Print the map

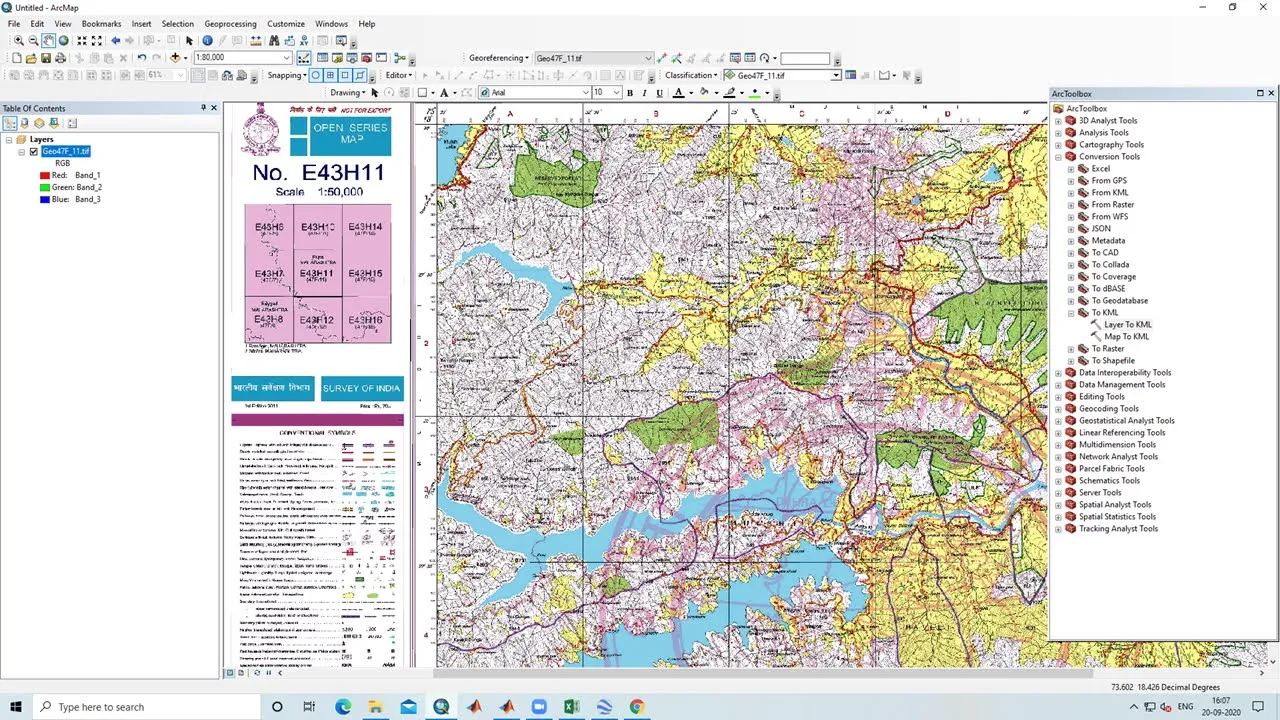point(60,58)
